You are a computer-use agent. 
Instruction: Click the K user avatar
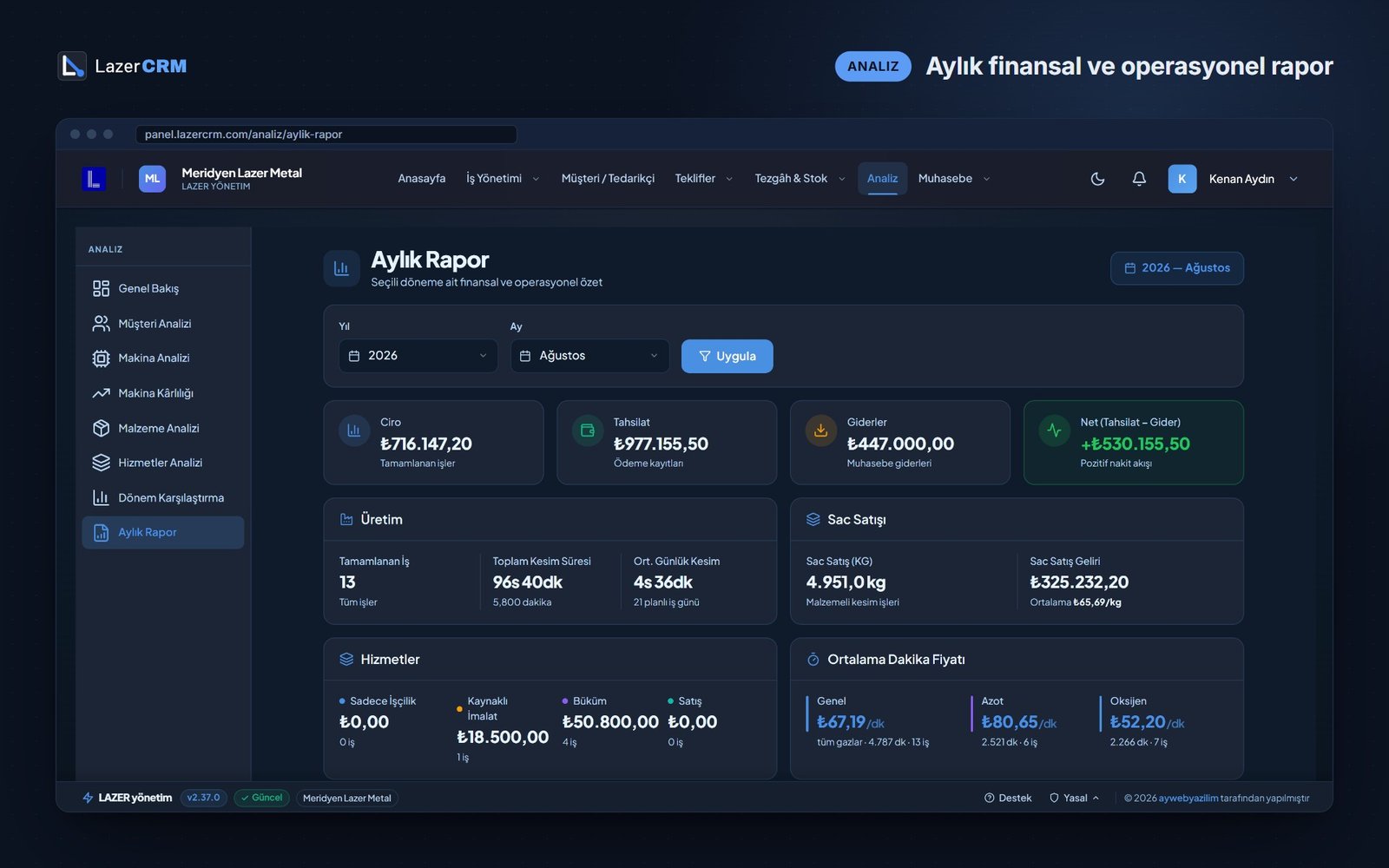tap(1182, 179)
